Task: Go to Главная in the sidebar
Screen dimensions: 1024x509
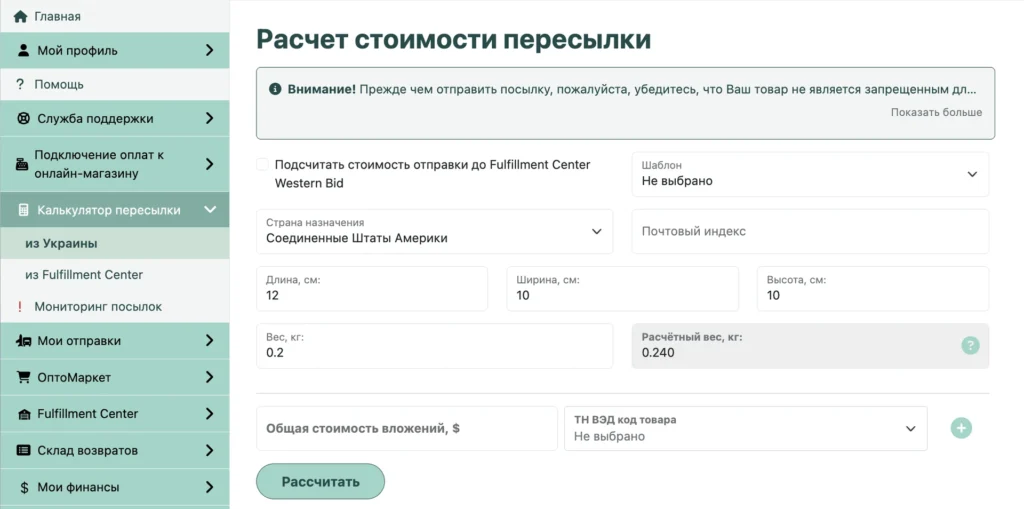Action: (114, 16)
